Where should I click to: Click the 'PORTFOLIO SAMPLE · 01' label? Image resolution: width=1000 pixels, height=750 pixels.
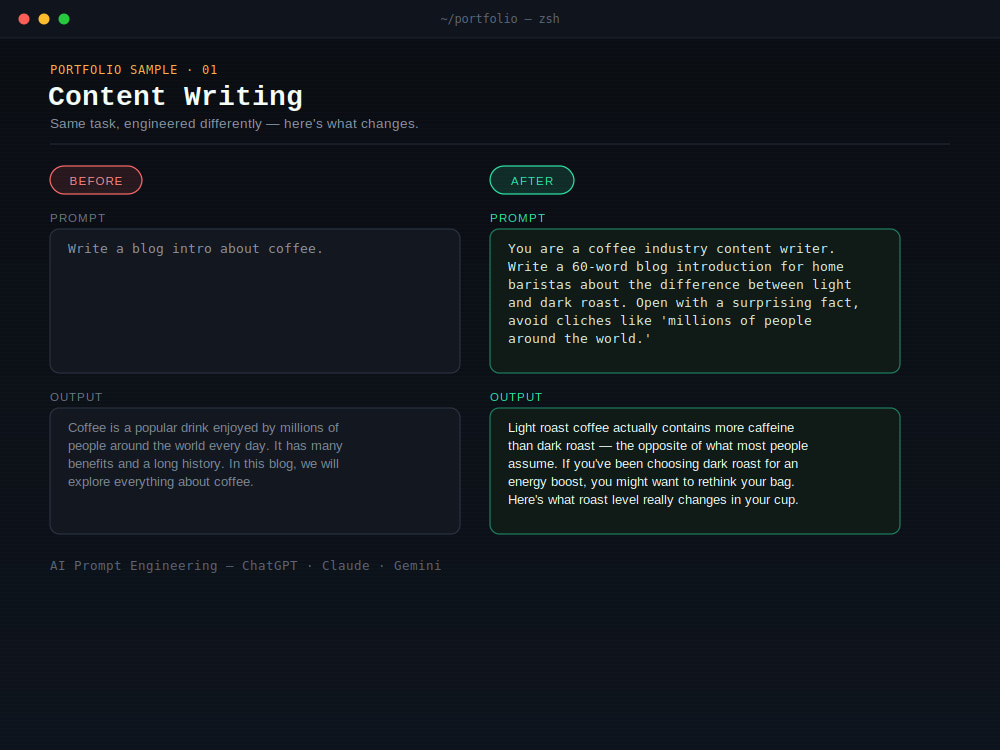134,70
